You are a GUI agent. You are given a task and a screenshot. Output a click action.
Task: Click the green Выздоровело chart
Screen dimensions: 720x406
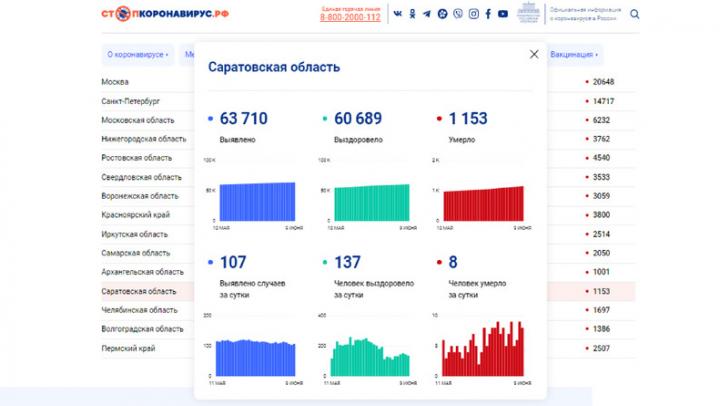365,200
